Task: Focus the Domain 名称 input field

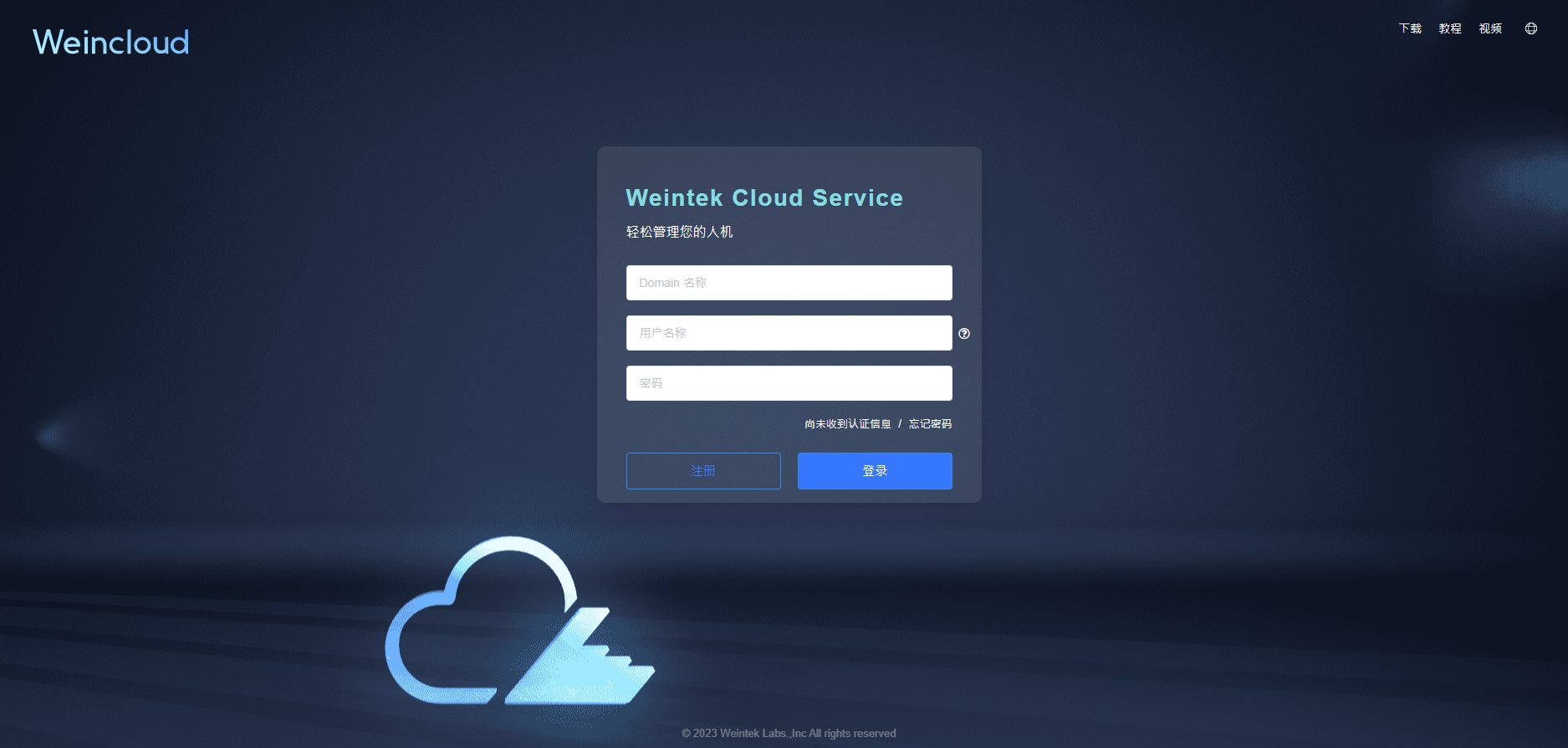Action: pos(789,283)
